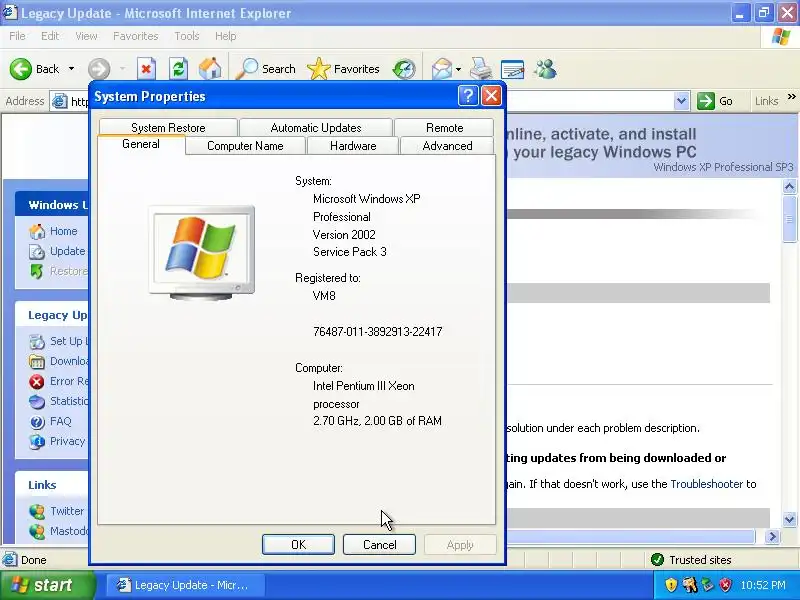800x600 pixels.
Task: Switch to the Computer Name tab
Action: click(x=245, y=146)
